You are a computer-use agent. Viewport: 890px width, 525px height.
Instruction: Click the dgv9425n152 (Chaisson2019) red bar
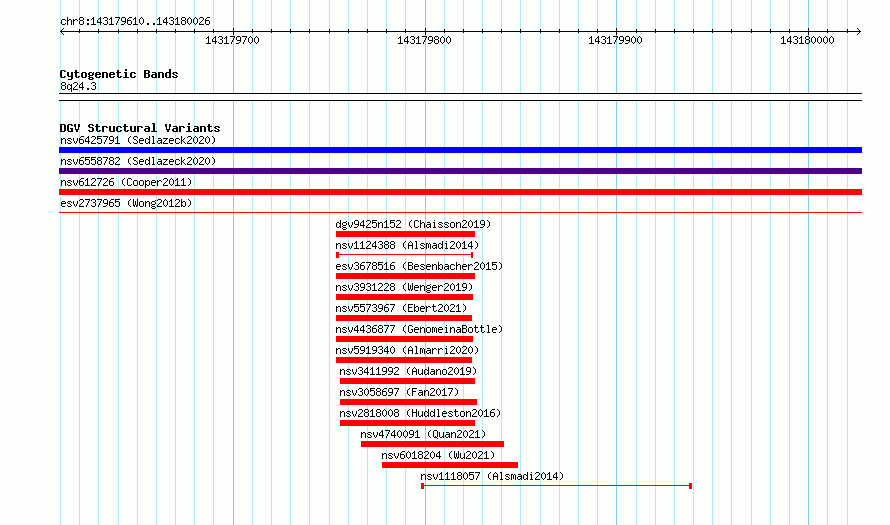pos(405,234)
